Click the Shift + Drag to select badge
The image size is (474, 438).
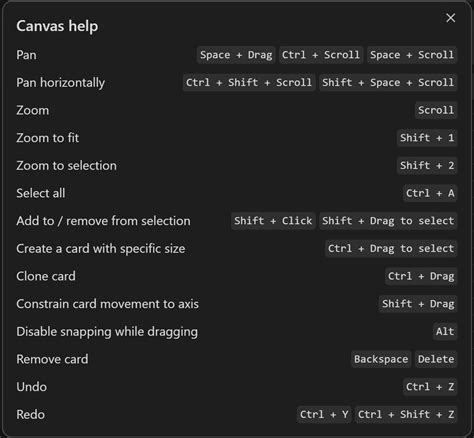point(388,221)
